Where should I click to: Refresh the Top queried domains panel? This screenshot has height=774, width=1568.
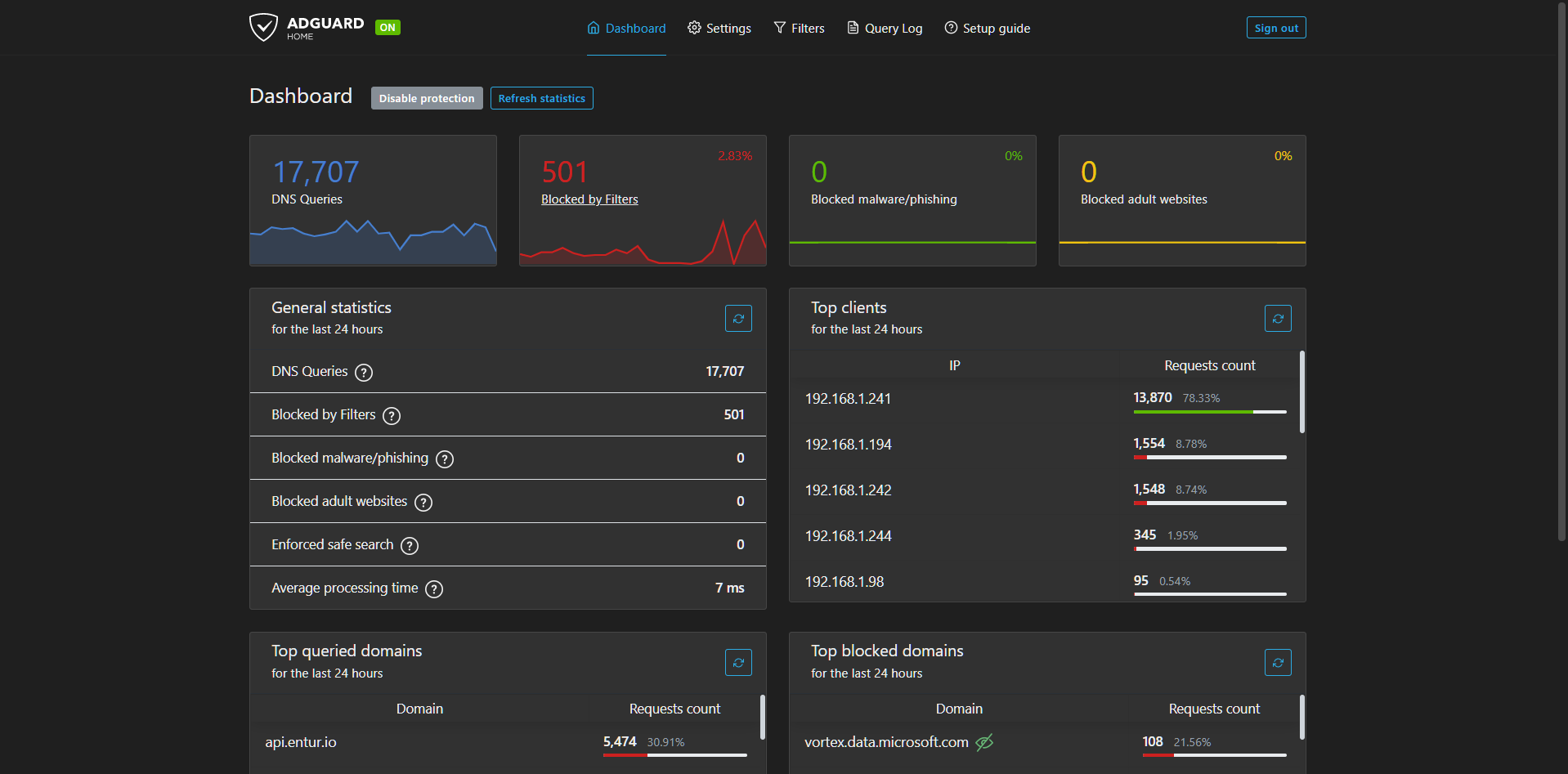(x=737, y=663)
